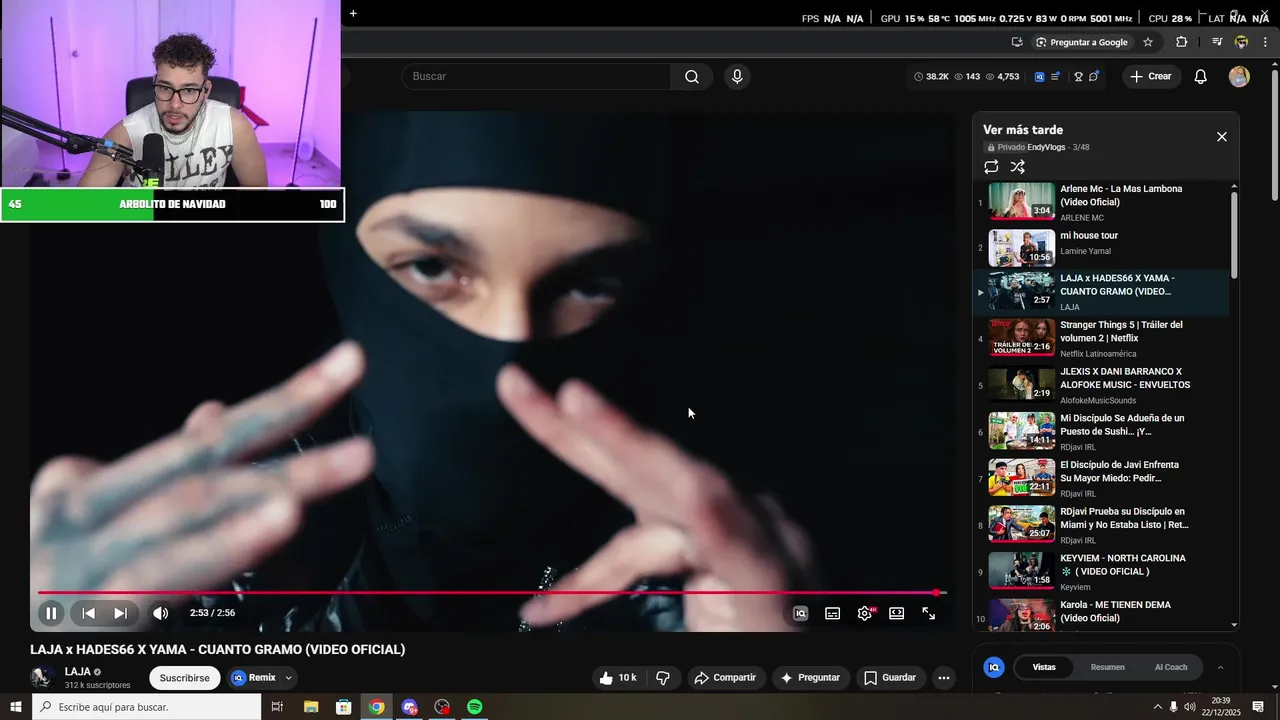Pause the video playback
This screenshot has width=1280, height=720.
pos(51,613)
